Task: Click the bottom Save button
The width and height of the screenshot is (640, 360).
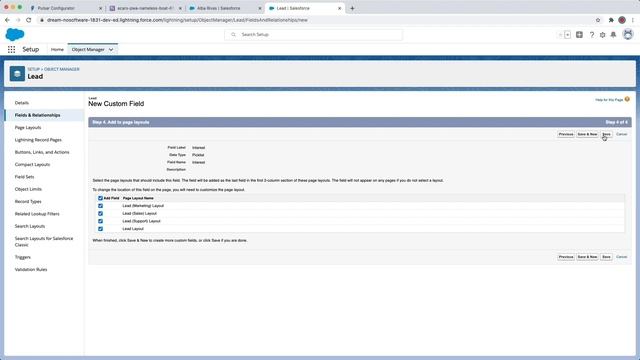Action: (606, 257)
